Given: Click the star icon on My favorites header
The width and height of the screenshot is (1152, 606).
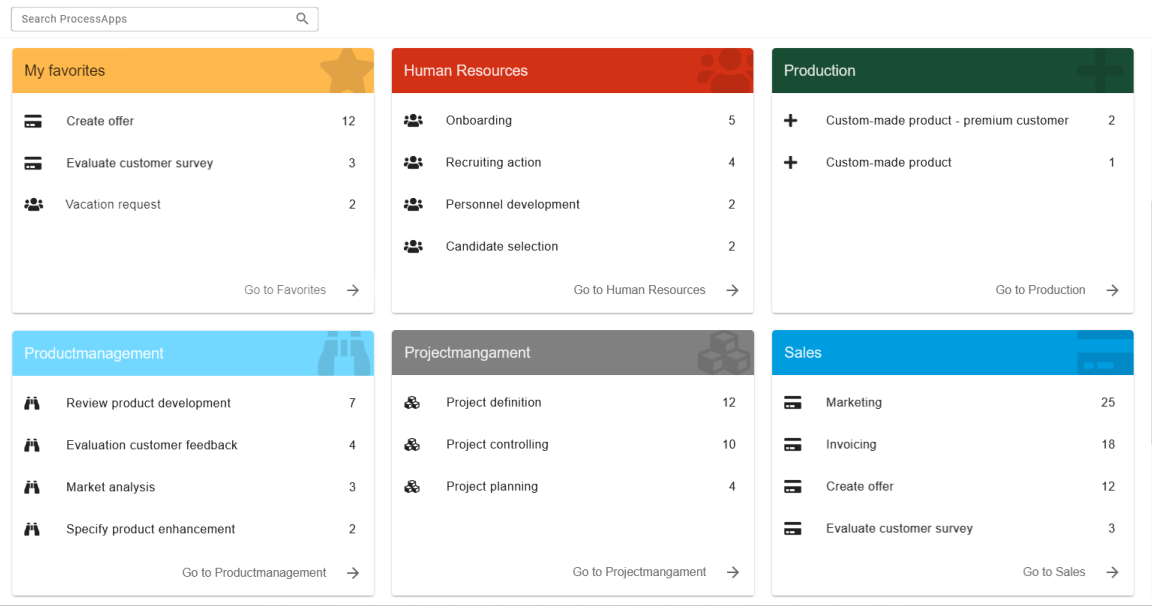Looking at the screenshot, I should point(347,70).
